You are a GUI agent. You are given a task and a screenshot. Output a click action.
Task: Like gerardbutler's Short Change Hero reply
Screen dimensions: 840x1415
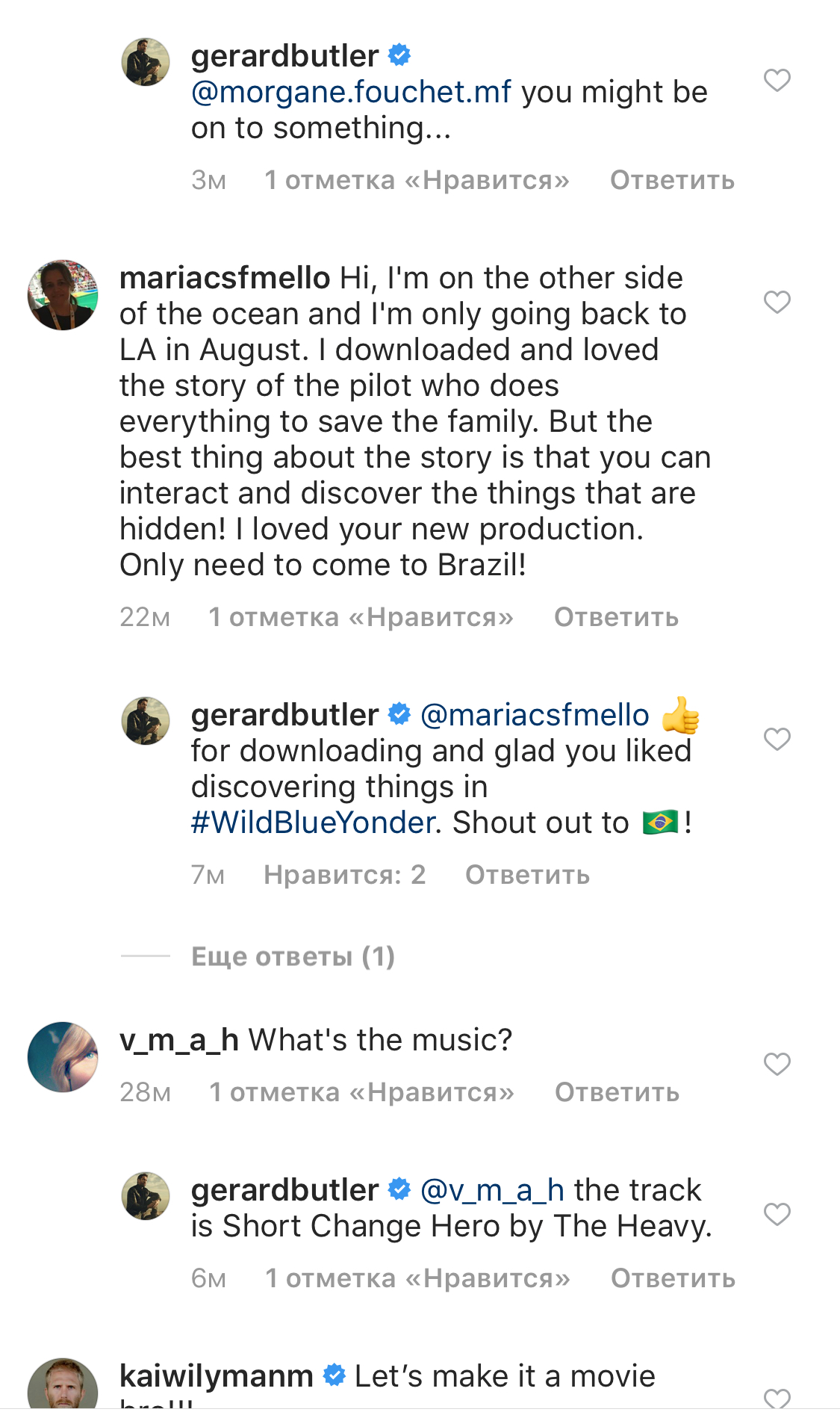777,1214
